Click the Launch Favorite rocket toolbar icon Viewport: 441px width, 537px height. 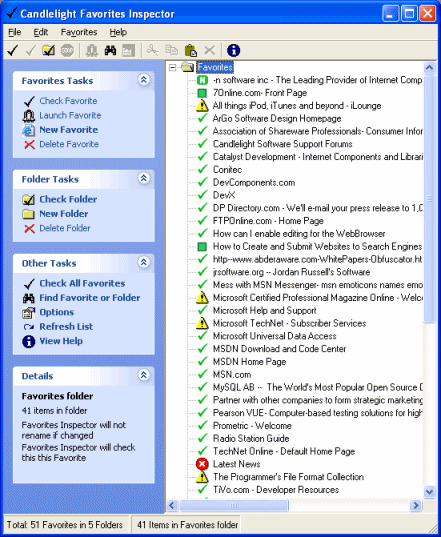coord(92,51)
